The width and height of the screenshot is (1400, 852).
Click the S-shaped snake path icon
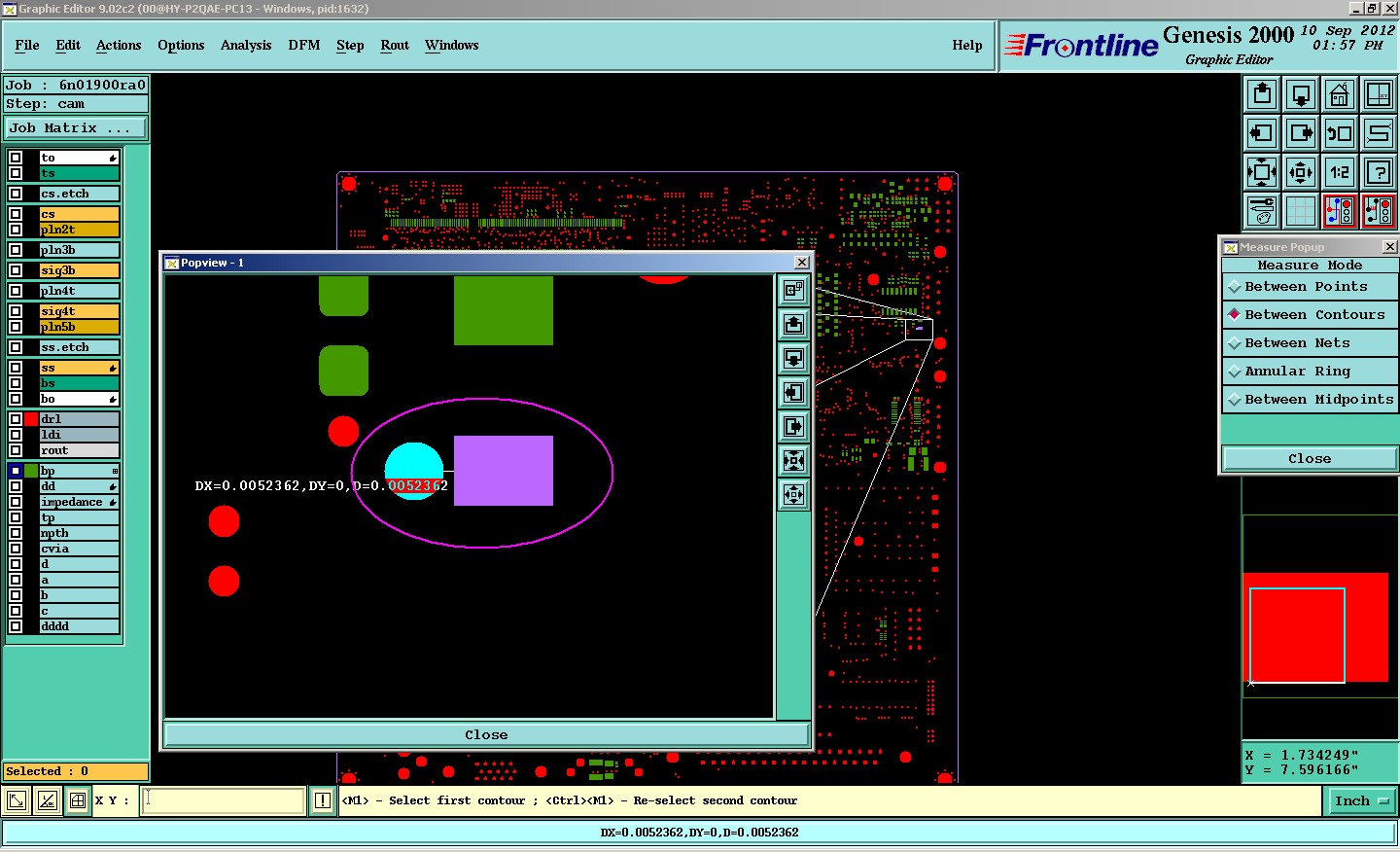click(1379, 133)
